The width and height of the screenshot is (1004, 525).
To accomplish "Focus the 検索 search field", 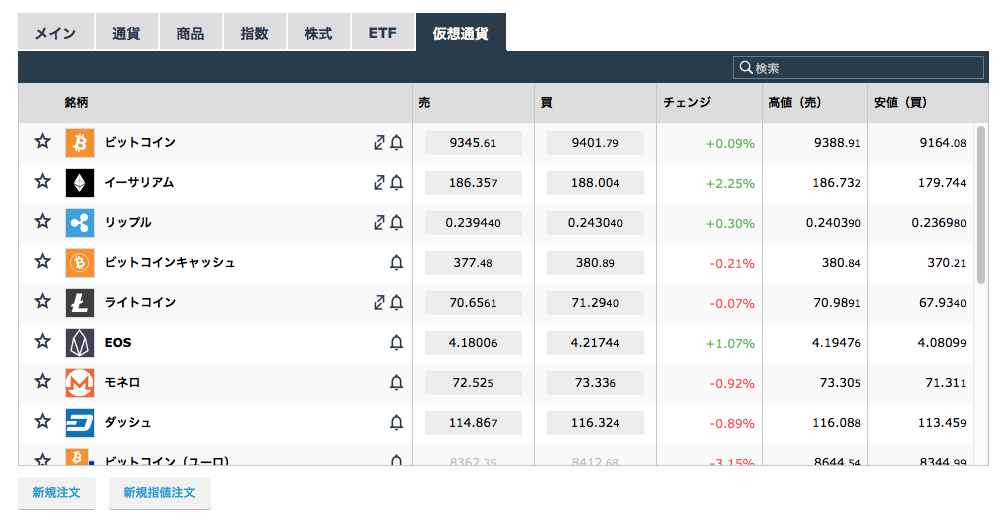I will tap(858, 67).
